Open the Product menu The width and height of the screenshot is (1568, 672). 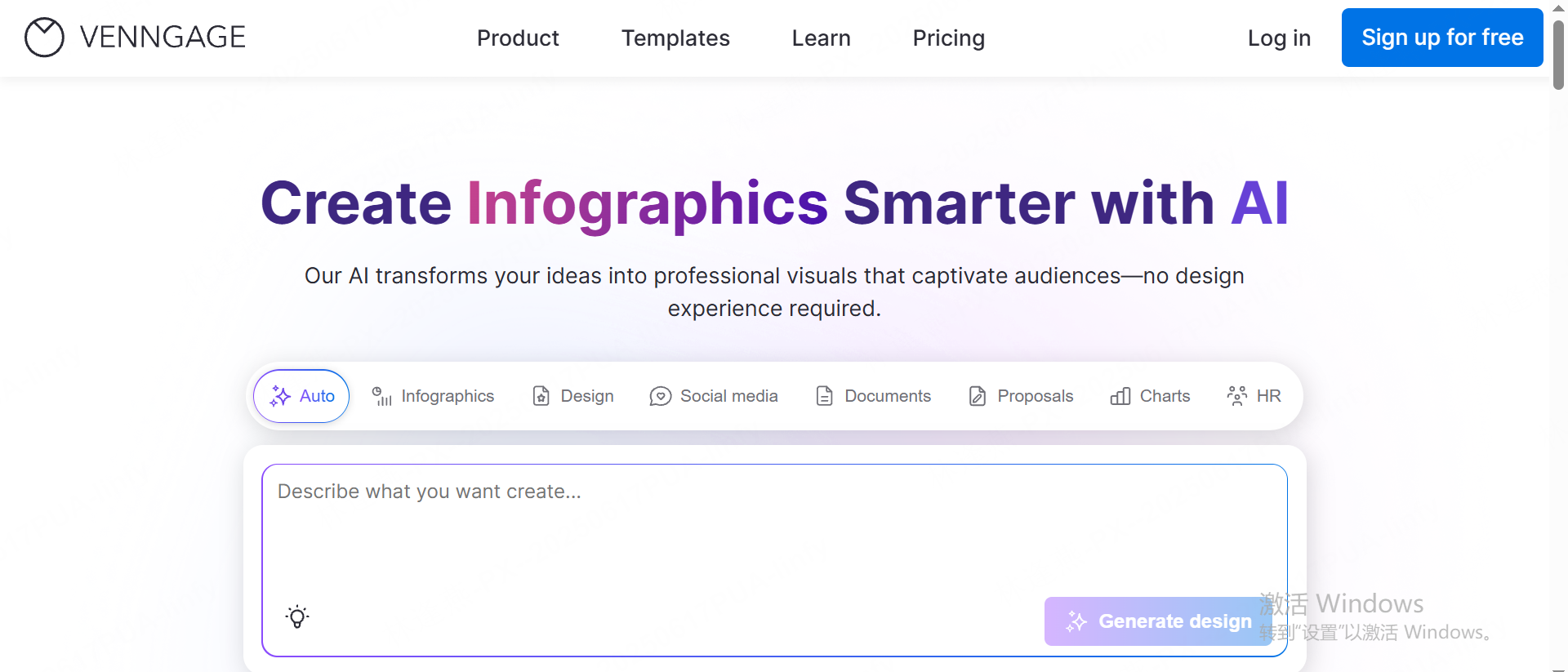tap(518, 38)
